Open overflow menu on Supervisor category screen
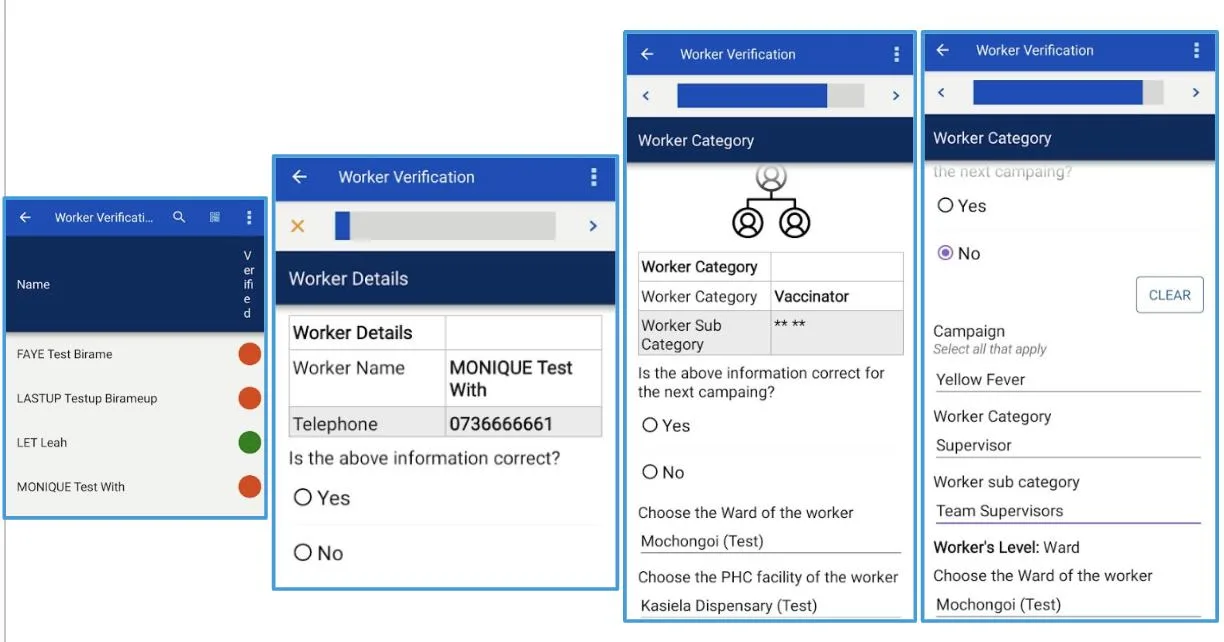The height and width of the screenshot is (642, 1224). pos(1196,50)
